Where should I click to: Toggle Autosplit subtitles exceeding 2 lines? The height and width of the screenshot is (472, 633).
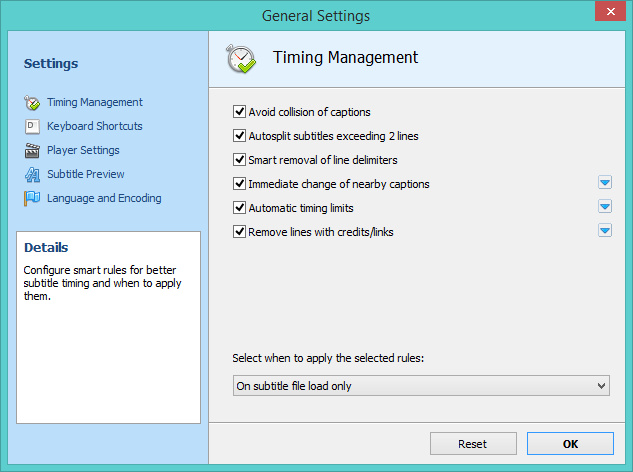point(239,136)
